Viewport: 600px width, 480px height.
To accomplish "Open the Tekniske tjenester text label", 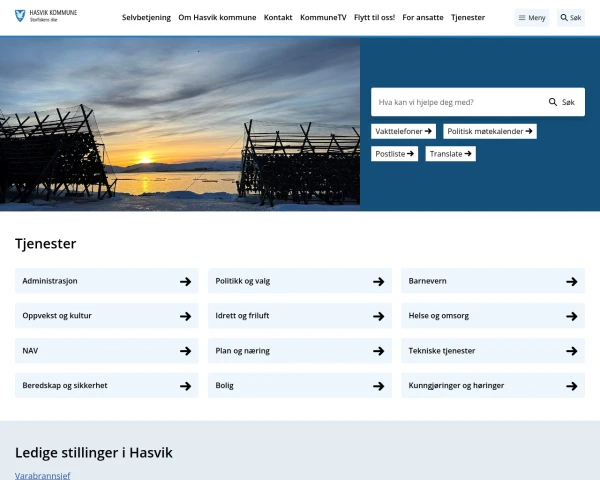I will (442, 351).
